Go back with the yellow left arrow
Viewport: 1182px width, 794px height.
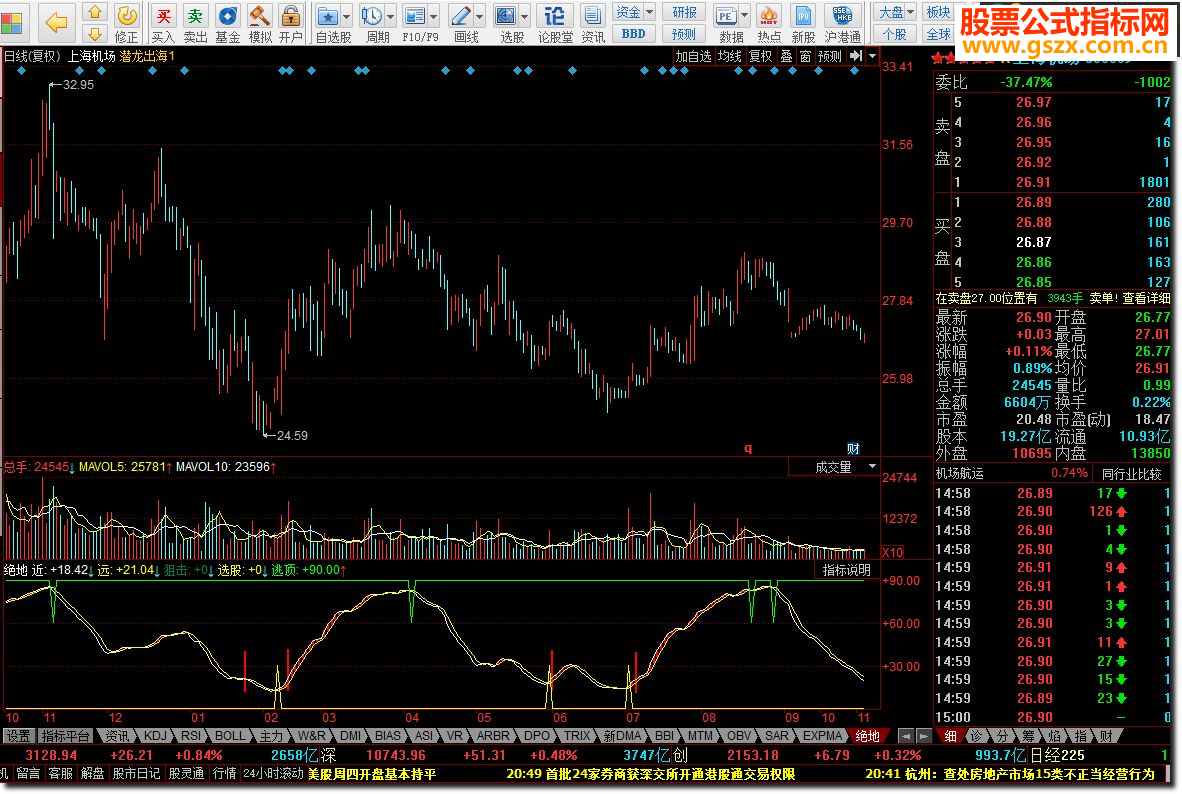(x=57, y=22)
